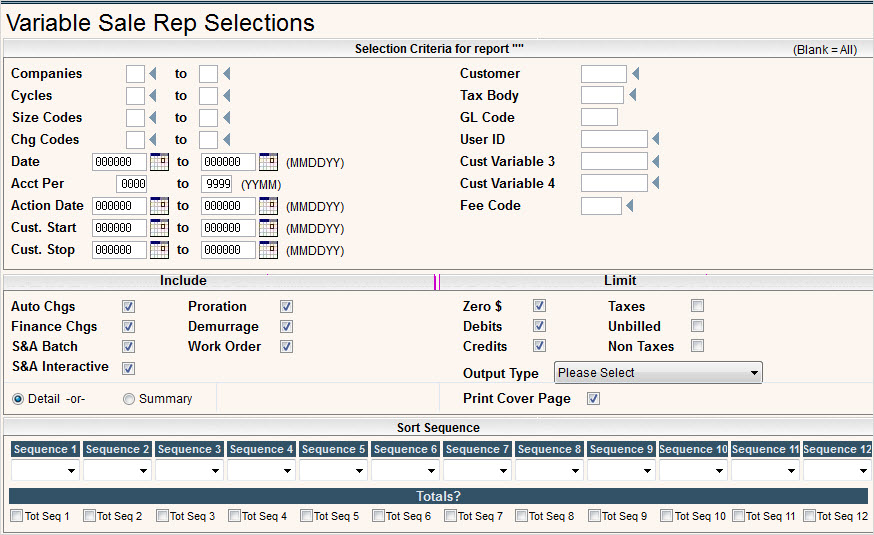Click the Fee Code input field
Viewport: 874px width, 535px height.
(x=601, y=206)
